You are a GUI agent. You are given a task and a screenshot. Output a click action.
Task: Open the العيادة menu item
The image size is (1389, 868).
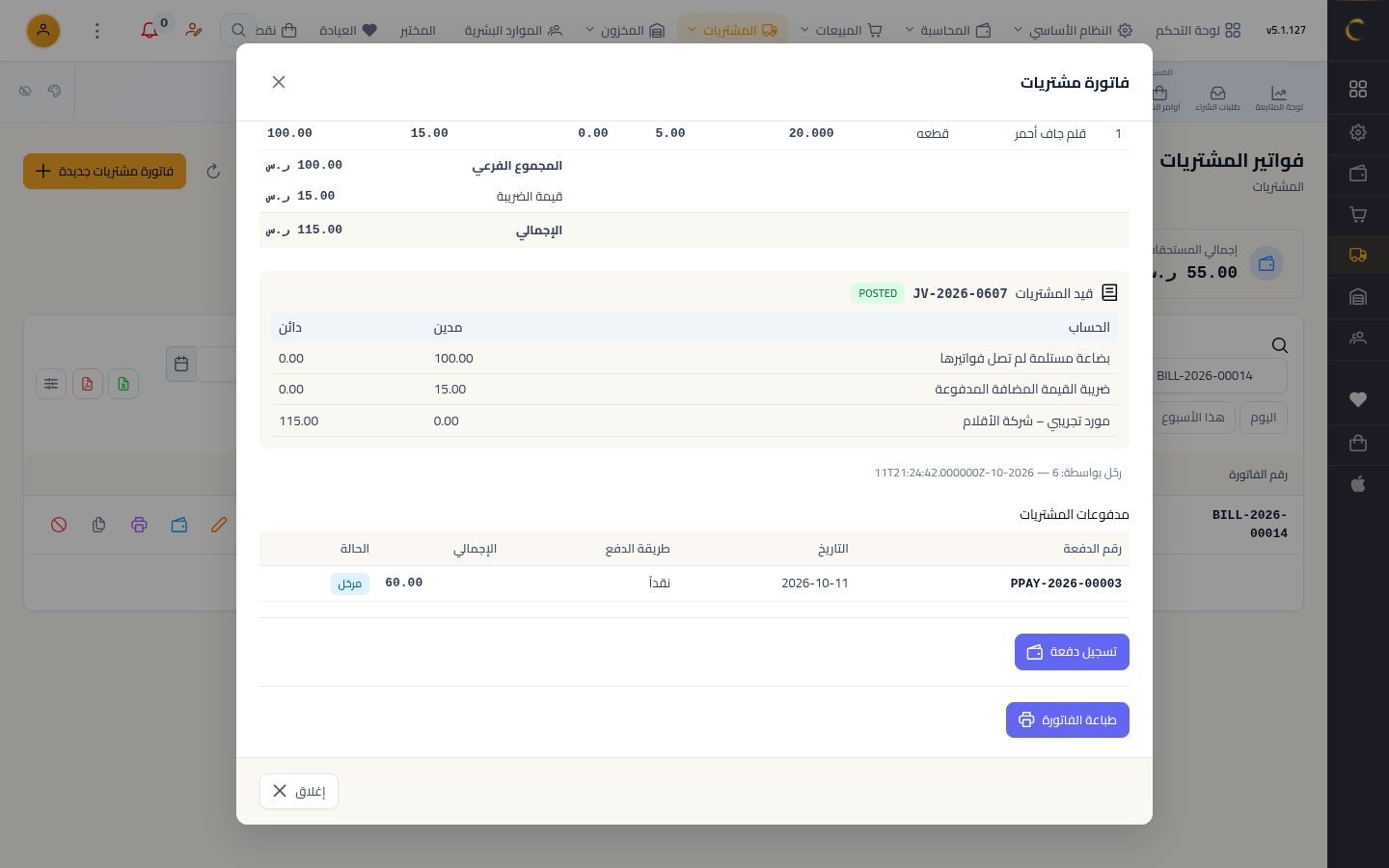click(x=348, y=31)
